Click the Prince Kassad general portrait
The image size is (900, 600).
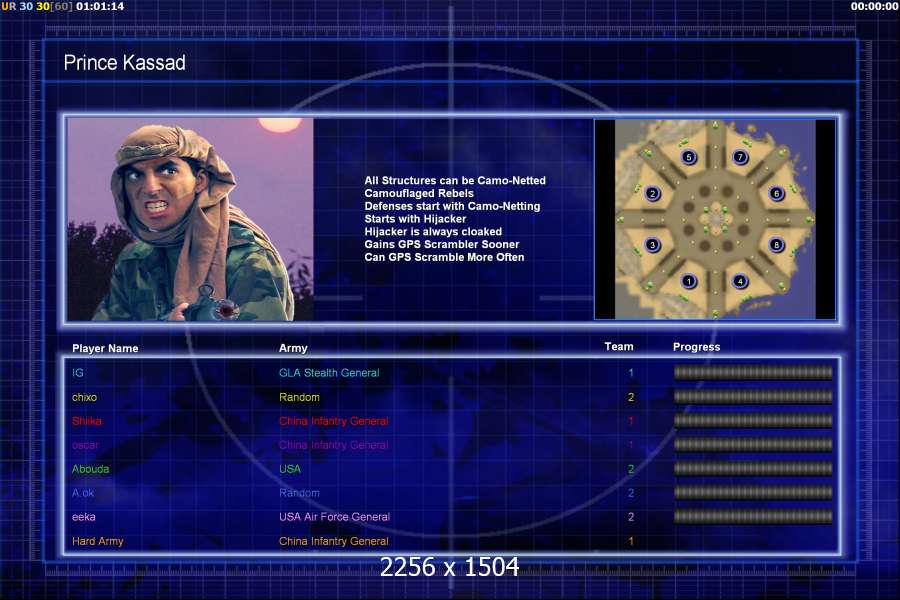[x=191, y=219]
